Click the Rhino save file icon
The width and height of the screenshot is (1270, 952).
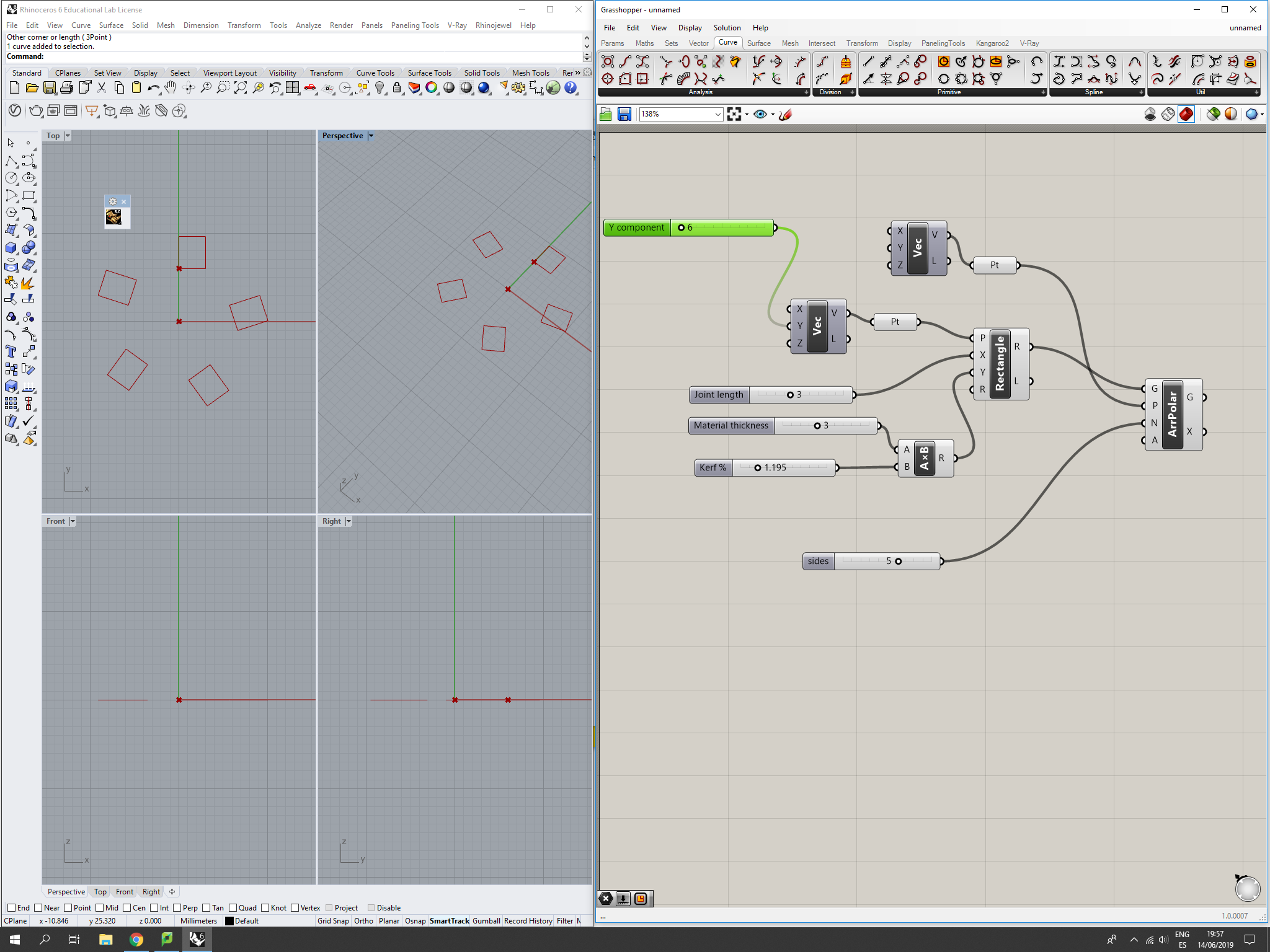pyautogui.click(x=50, y=88)
